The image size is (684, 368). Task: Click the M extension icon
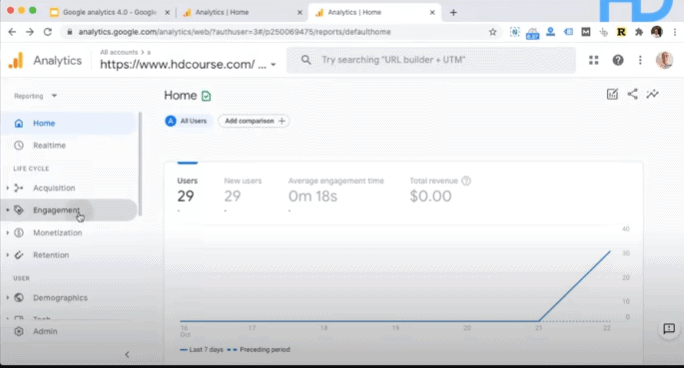click(x=585, y=32)
